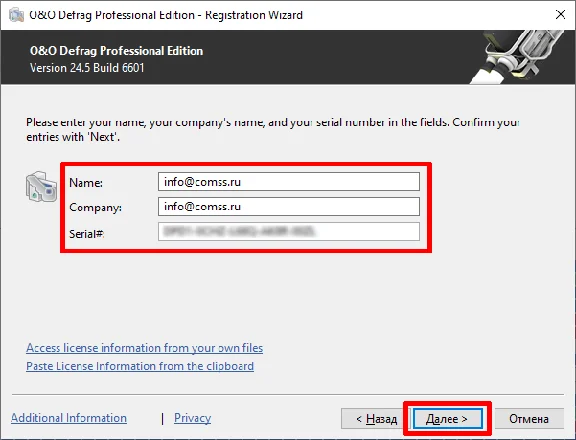
Task: Open the Privacy link
Action: tap(192, 418)
